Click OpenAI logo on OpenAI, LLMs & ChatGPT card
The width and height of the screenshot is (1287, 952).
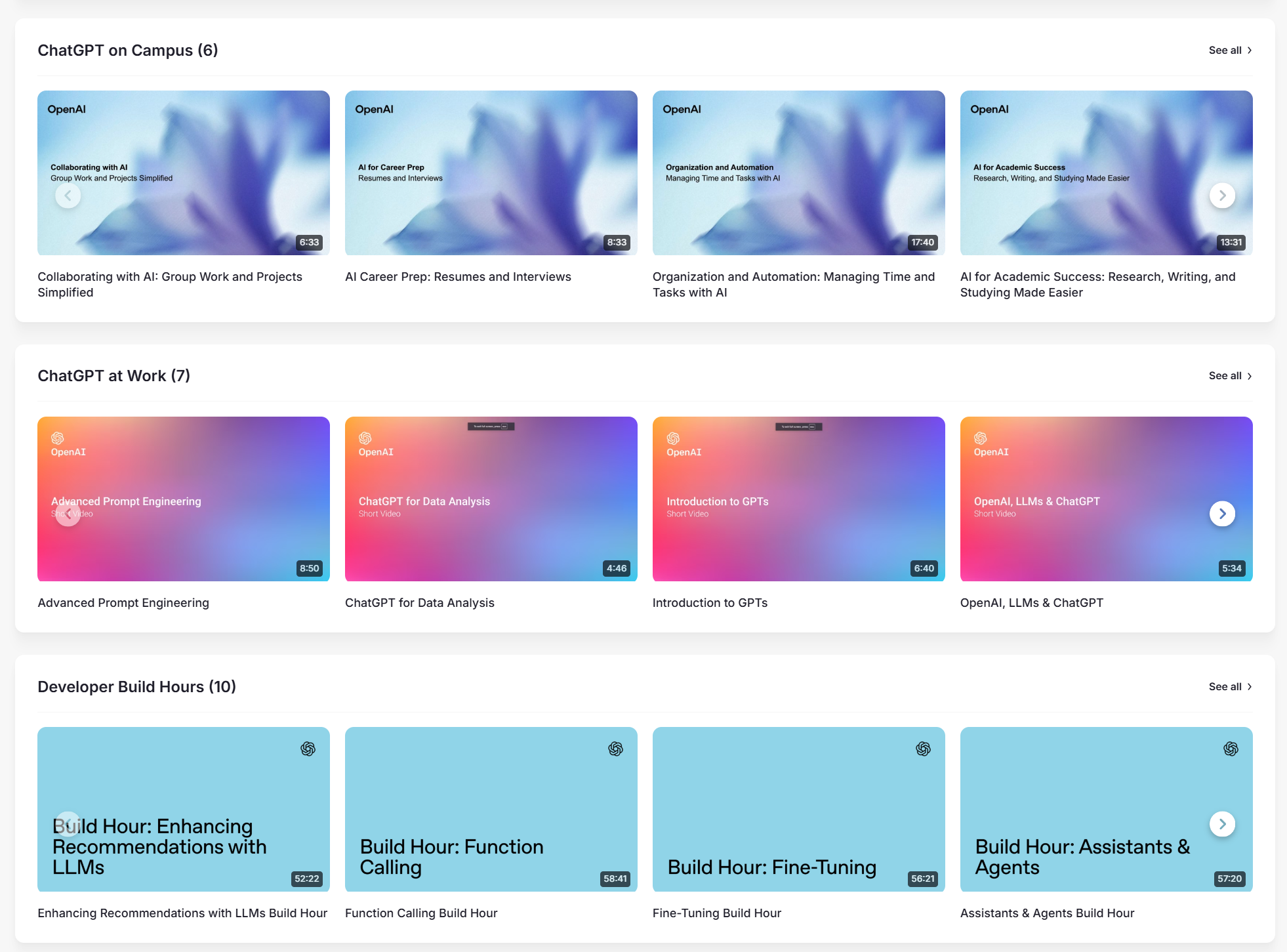pyautogui.click(x=991, y=444)
